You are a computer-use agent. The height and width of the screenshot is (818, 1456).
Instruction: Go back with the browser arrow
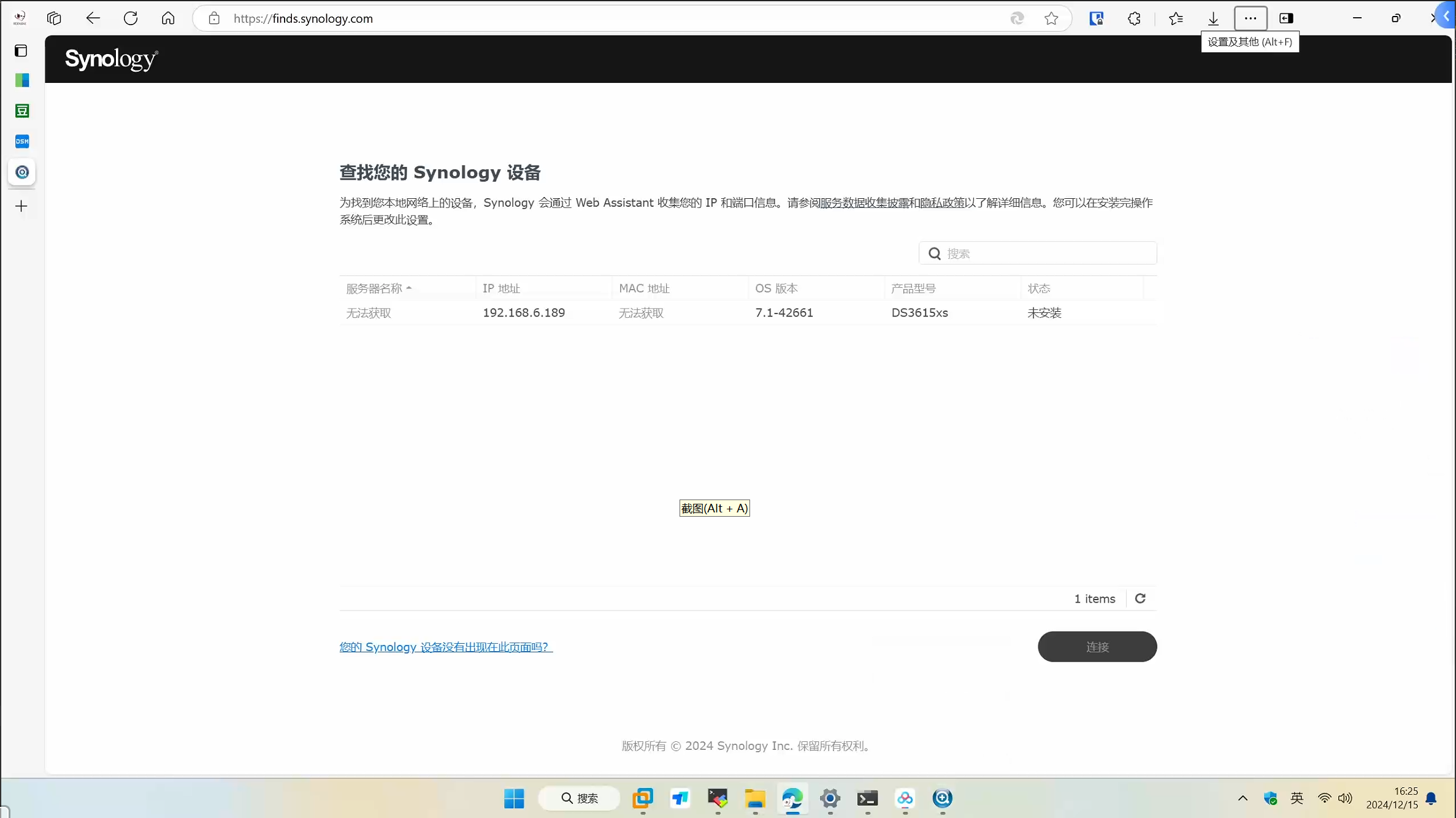coord(93,18)
